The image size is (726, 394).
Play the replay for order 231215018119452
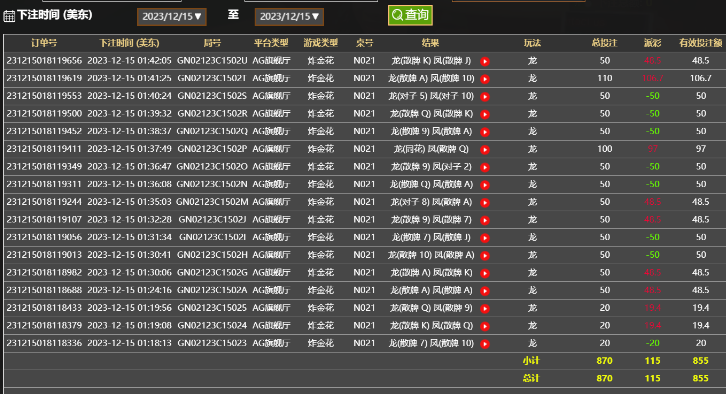click(485, 132)
